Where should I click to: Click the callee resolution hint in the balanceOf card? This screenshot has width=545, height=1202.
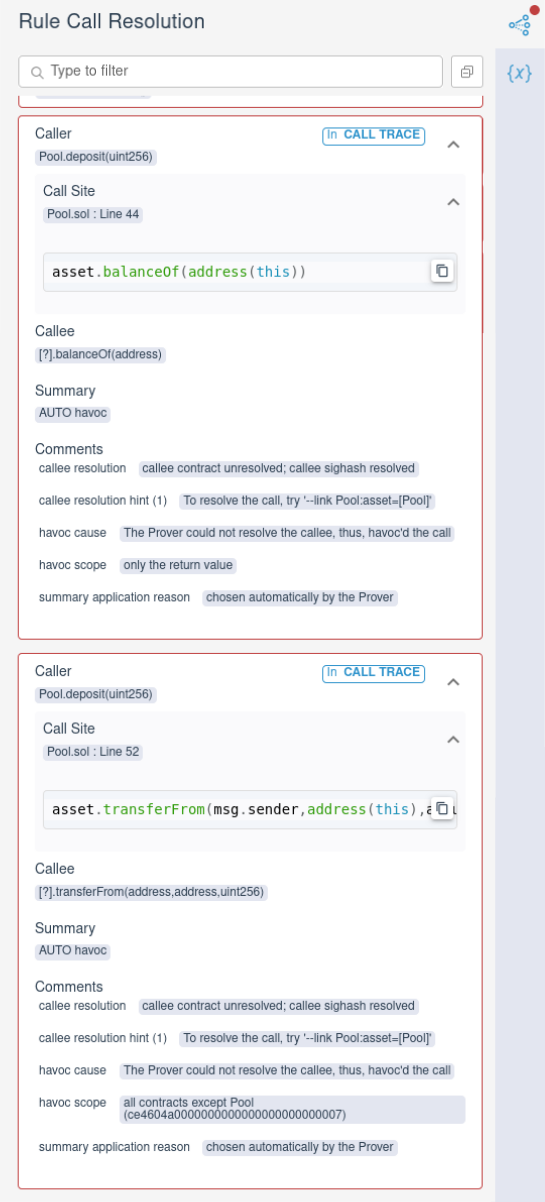coord(308,501)
